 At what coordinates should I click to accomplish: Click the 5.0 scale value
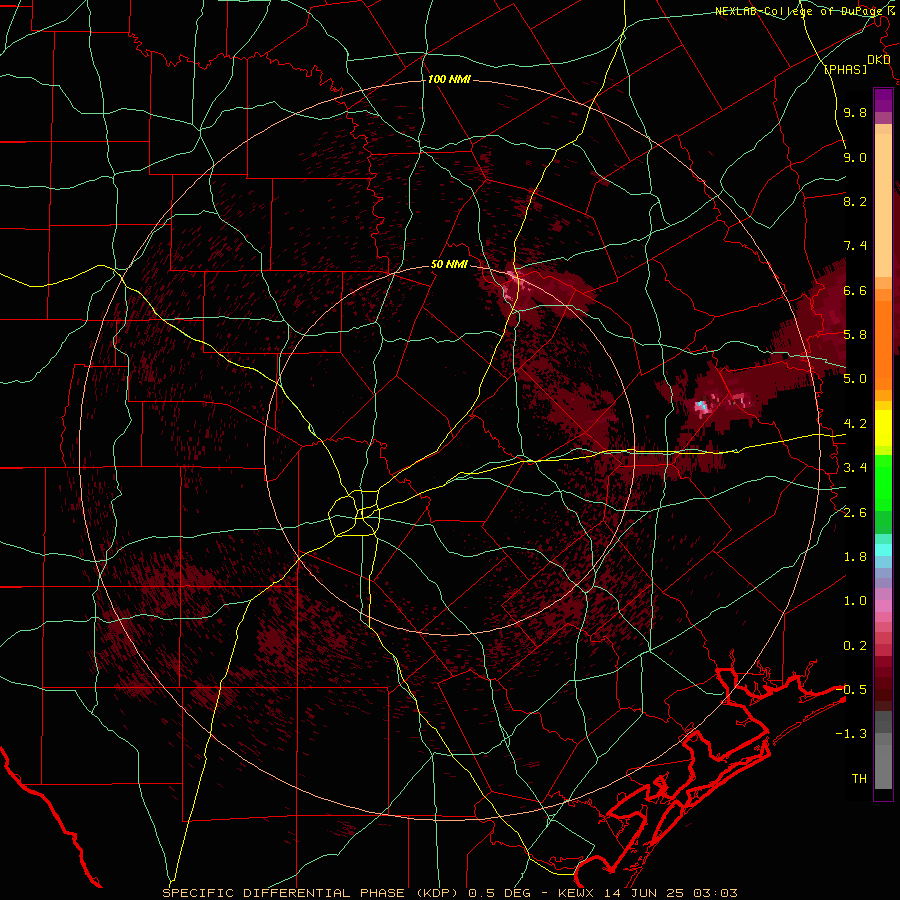pos(855,379)
